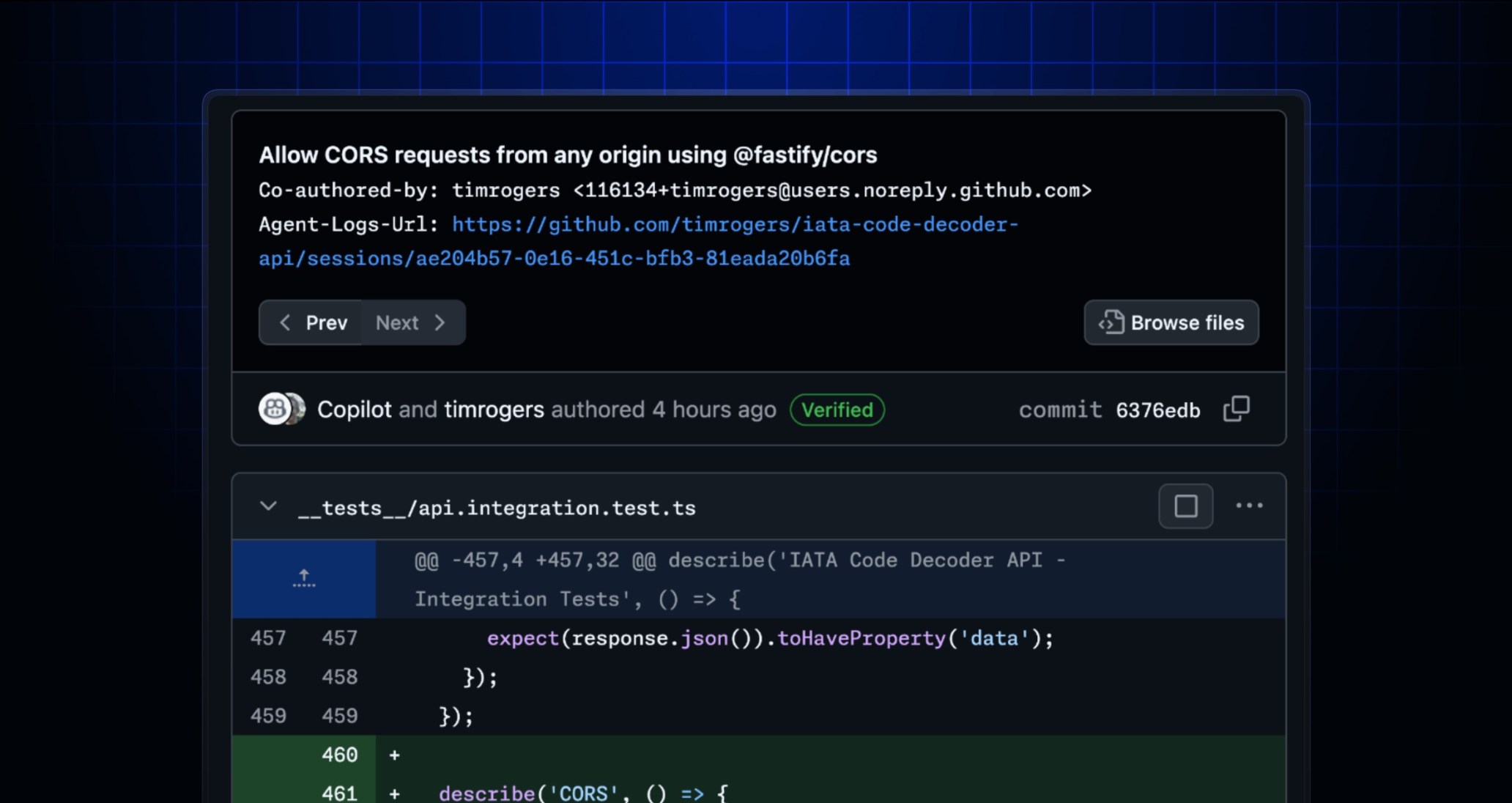1512x803 pixels.
Task: Click commit hash 6376edb
Action: [1157, 410]
